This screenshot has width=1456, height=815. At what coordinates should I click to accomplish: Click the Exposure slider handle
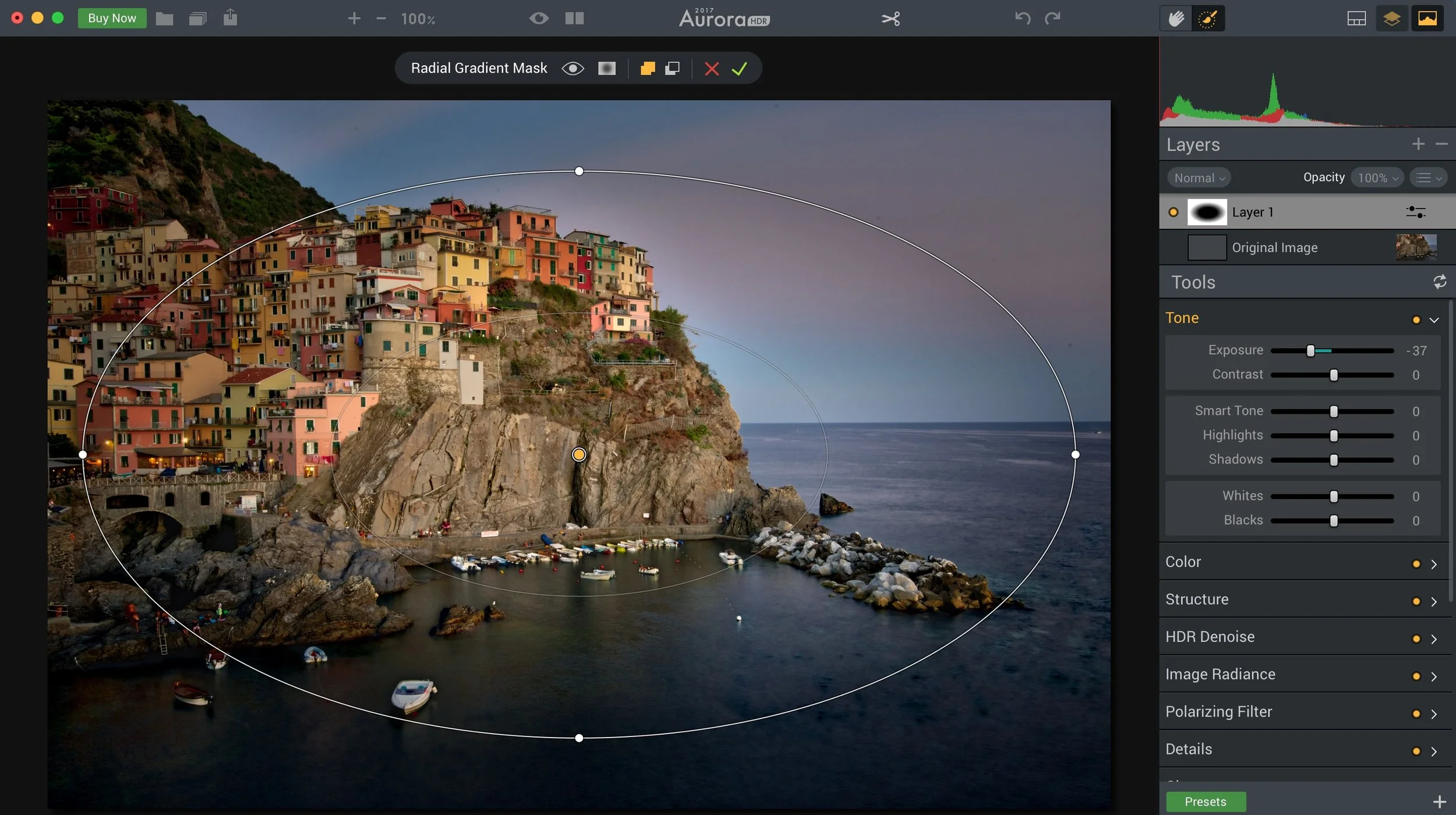point(1310,350)
